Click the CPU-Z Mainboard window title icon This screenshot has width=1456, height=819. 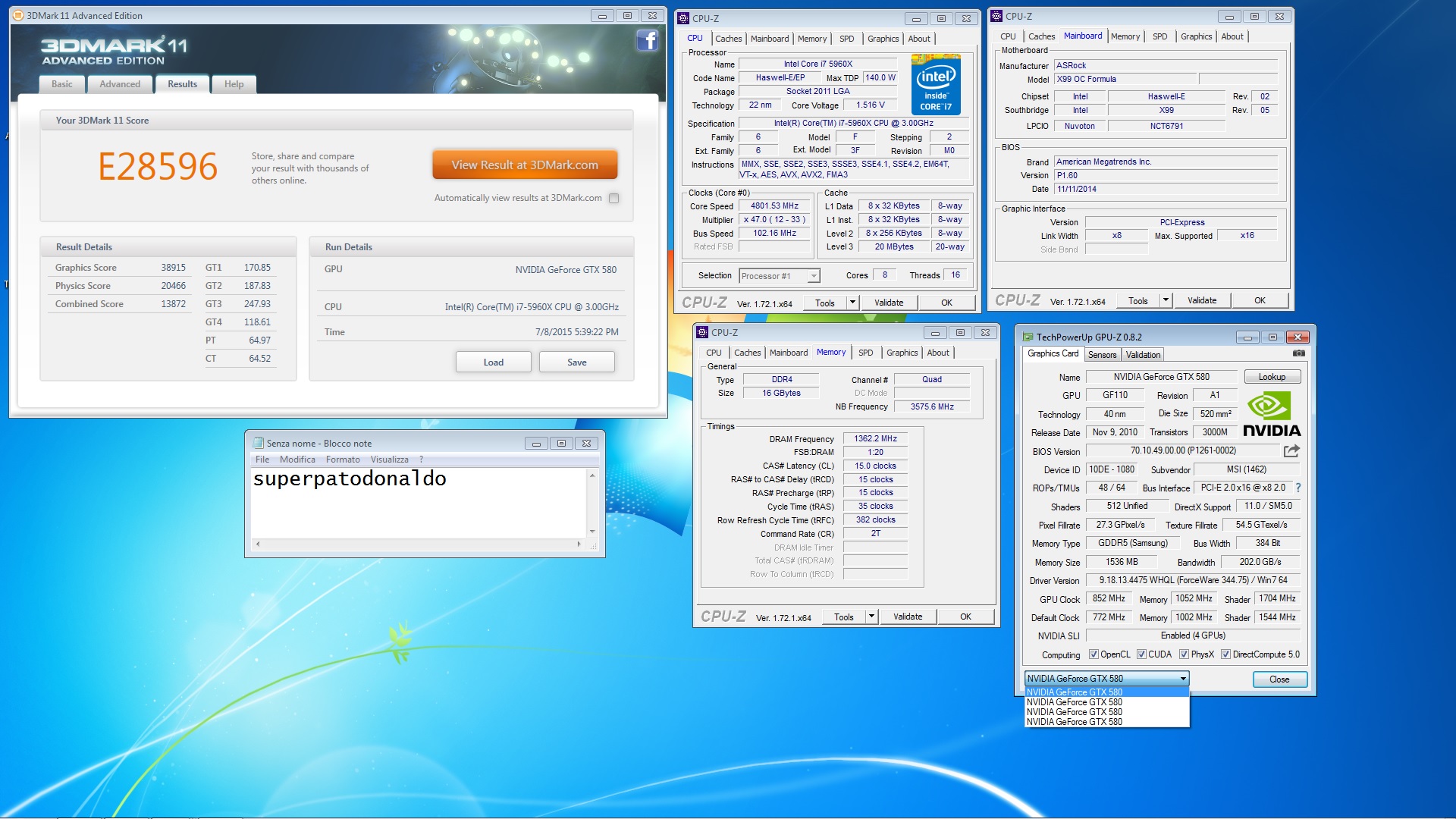(x=996, y=16)
